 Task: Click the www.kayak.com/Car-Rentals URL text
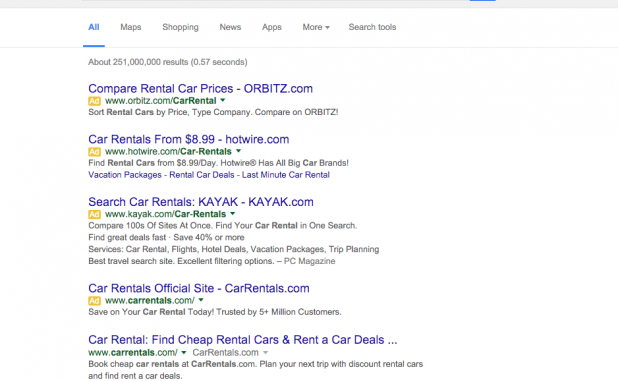point(166,214)
